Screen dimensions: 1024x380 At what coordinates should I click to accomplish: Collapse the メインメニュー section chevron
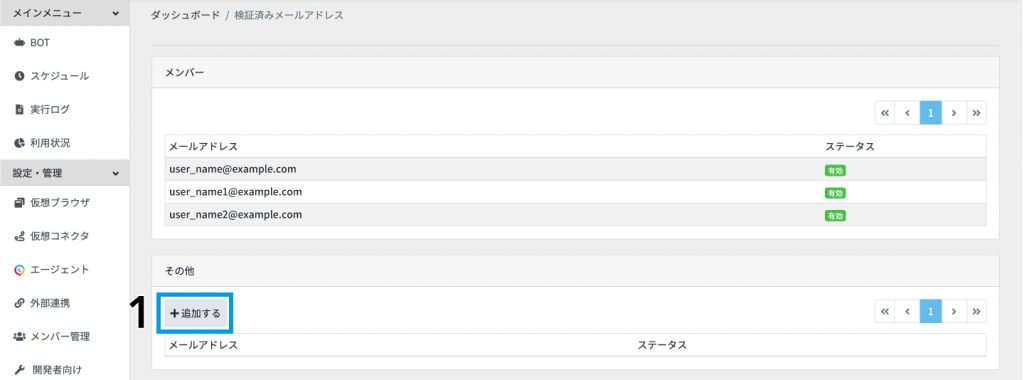[116, 13]
